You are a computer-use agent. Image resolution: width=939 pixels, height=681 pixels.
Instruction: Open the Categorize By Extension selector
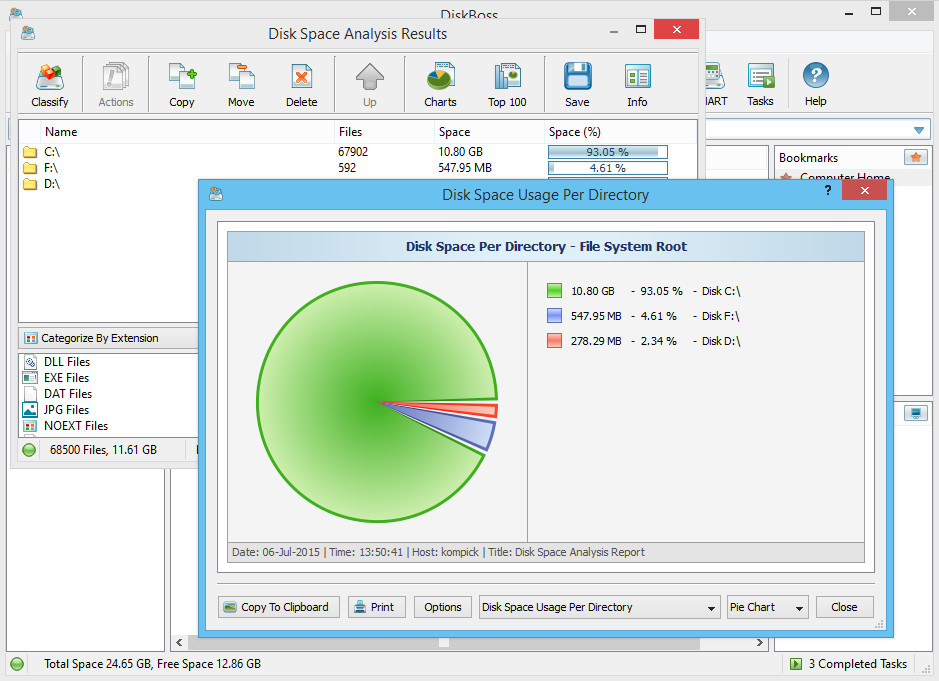pos(108,338)
